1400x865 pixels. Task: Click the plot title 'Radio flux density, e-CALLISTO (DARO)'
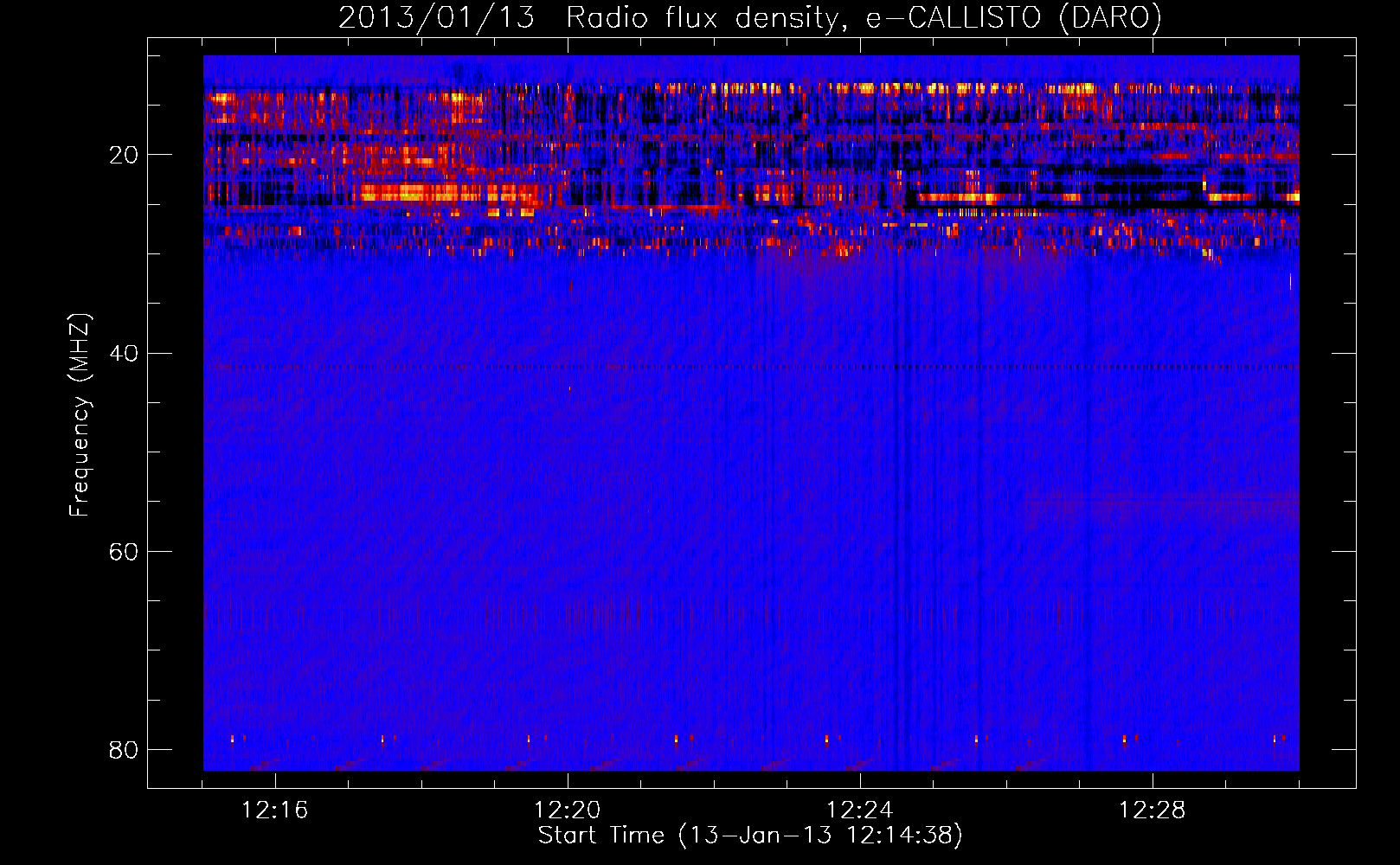(864, 18)
